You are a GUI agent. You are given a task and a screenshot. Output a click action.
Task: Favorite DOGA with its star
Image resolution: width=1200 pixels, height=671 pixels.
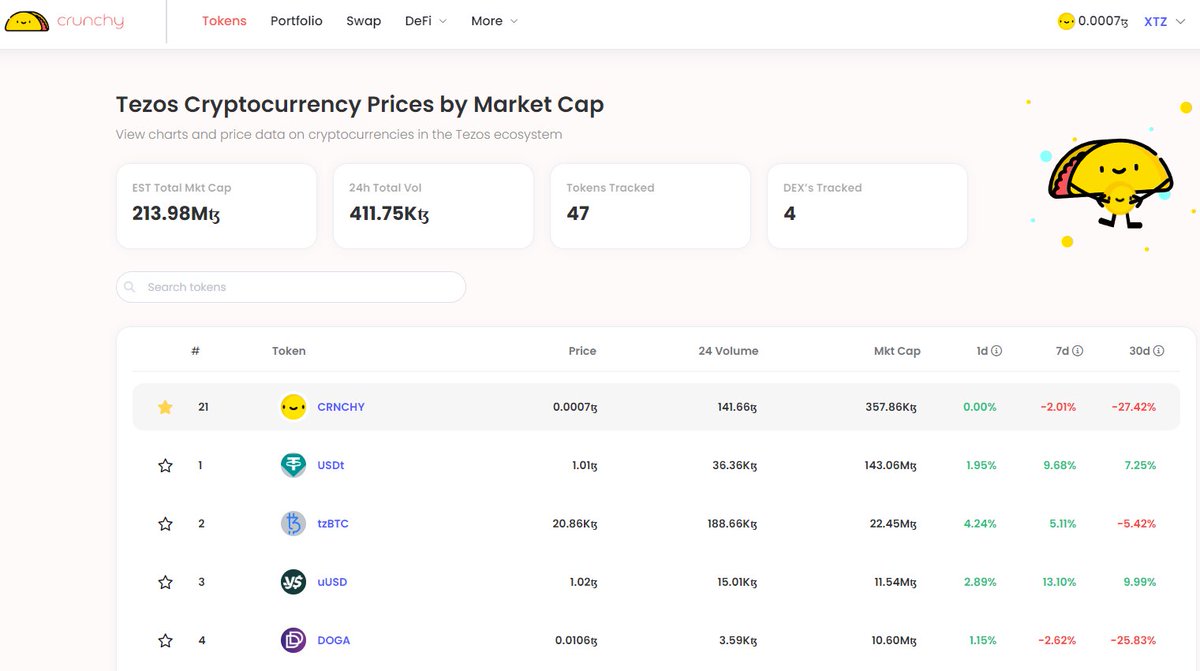165,640
